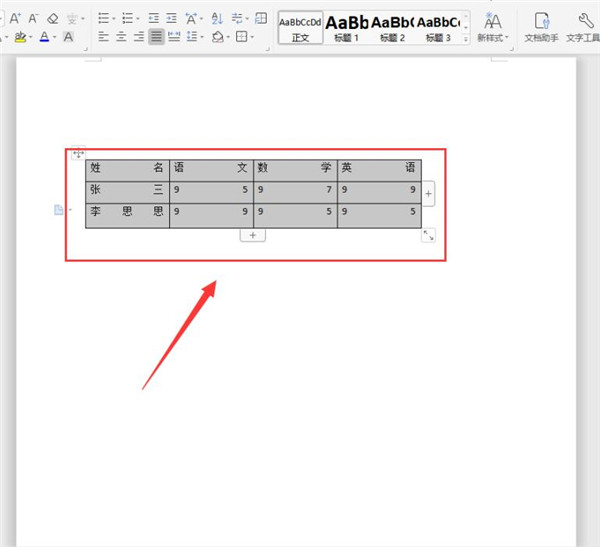This screenshot has width=600, height=547.
Task: Click the decrease font size icon
Action: coord(34,18)
